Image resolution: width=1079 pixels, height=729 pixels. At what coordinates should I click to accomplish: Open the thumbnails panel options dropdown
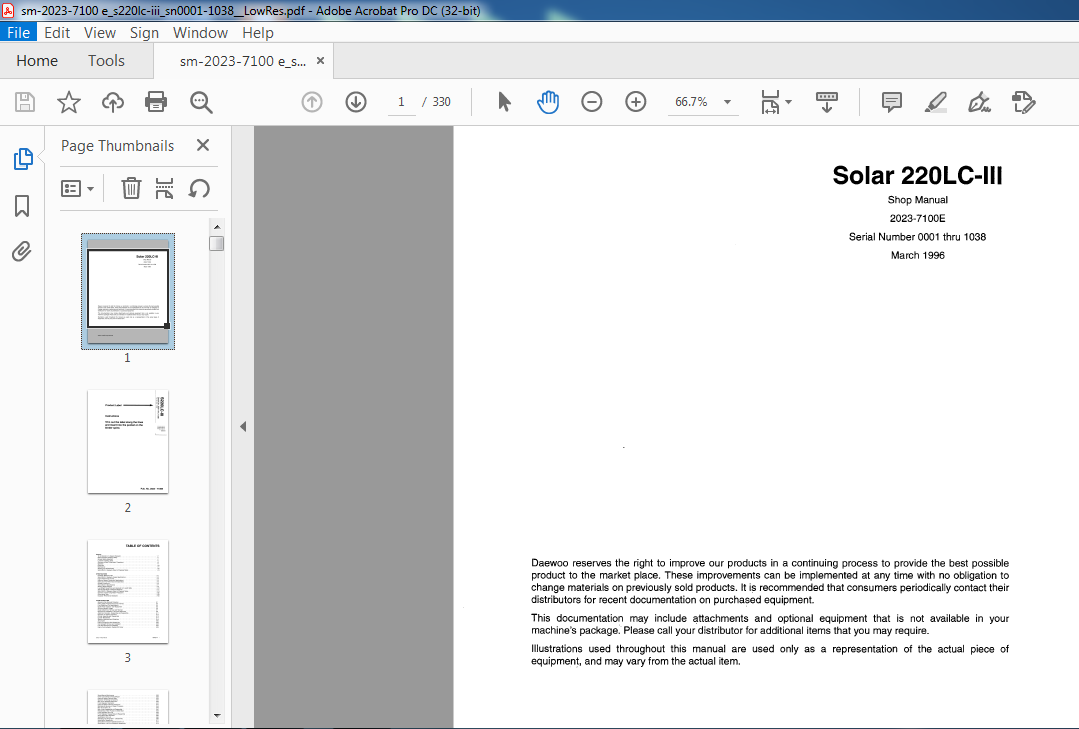77,188
